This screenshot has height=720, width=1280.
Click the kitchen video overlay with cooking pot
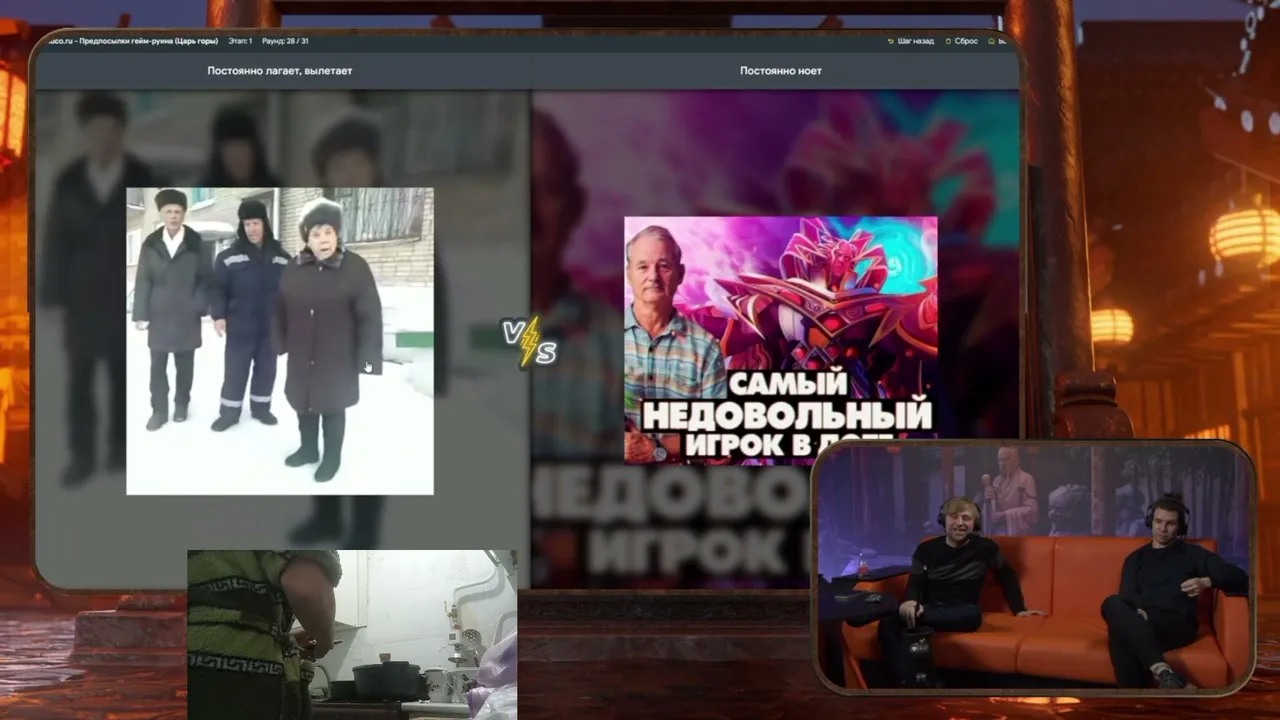coord(352,634)
